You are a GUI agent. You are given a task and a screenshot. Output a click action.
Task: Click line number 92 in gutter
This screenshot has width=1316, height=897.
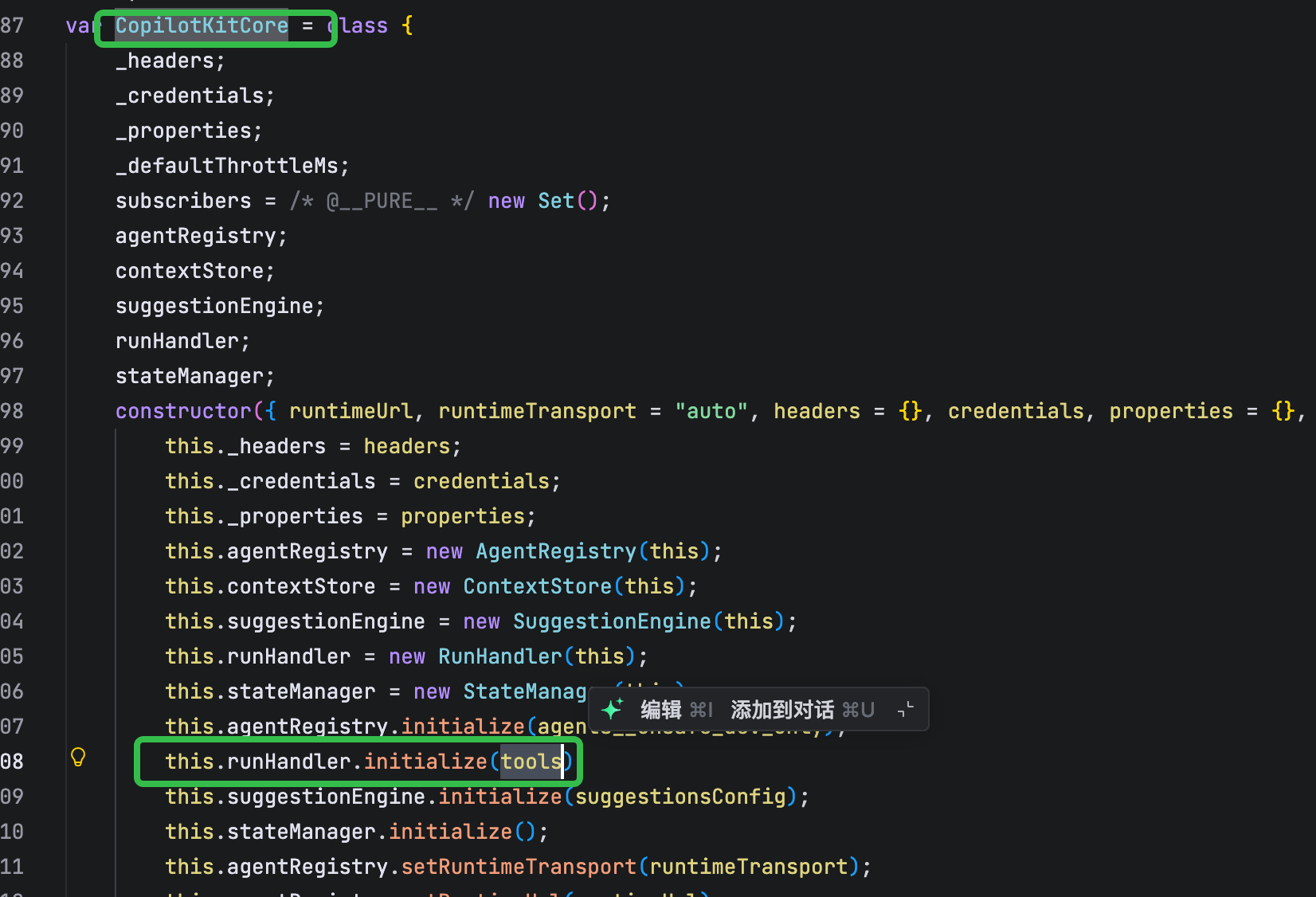click(x=12, y=201)
